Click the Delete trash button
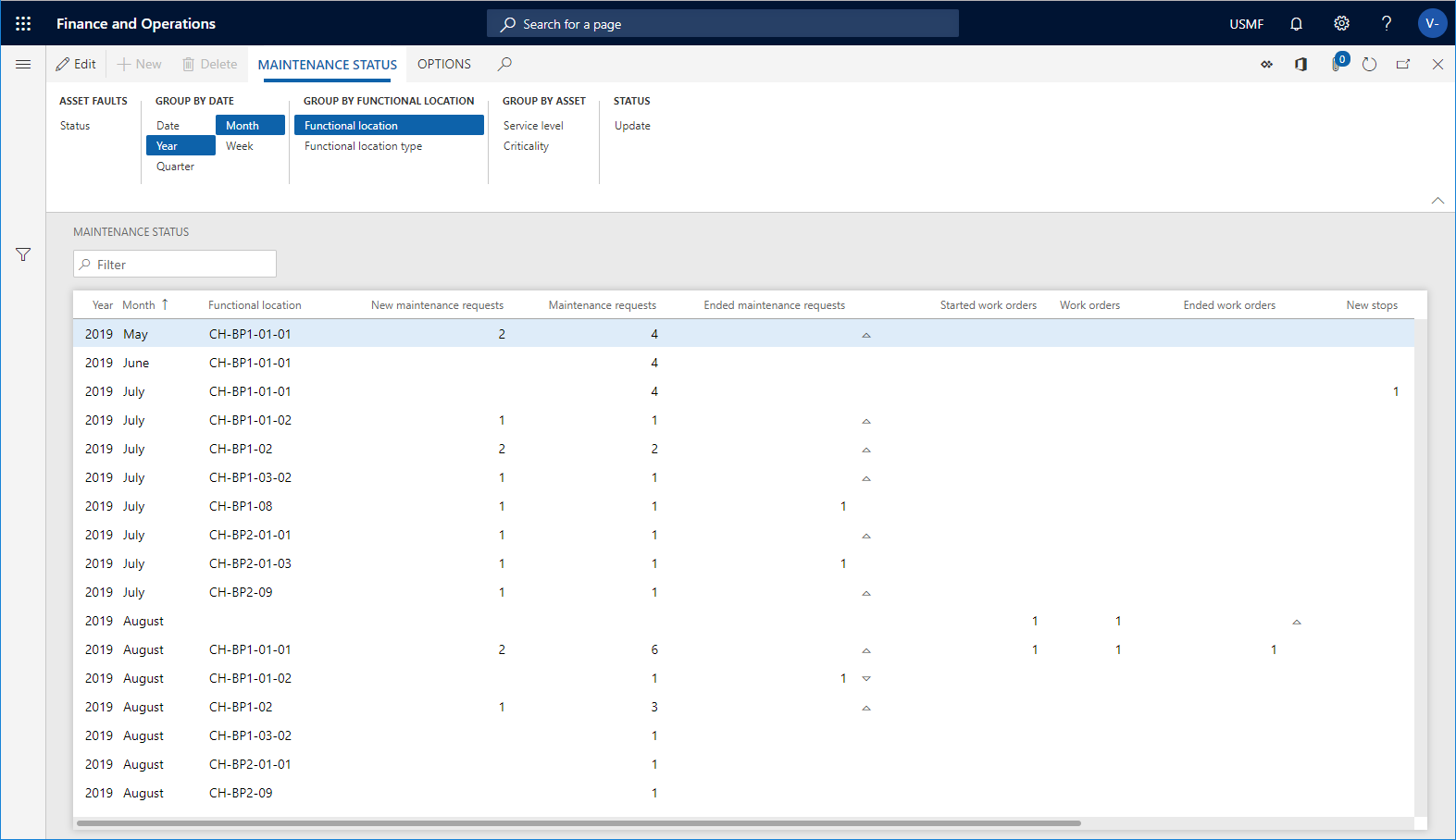Screen dimensions: 1456x840 click(209, 64)
